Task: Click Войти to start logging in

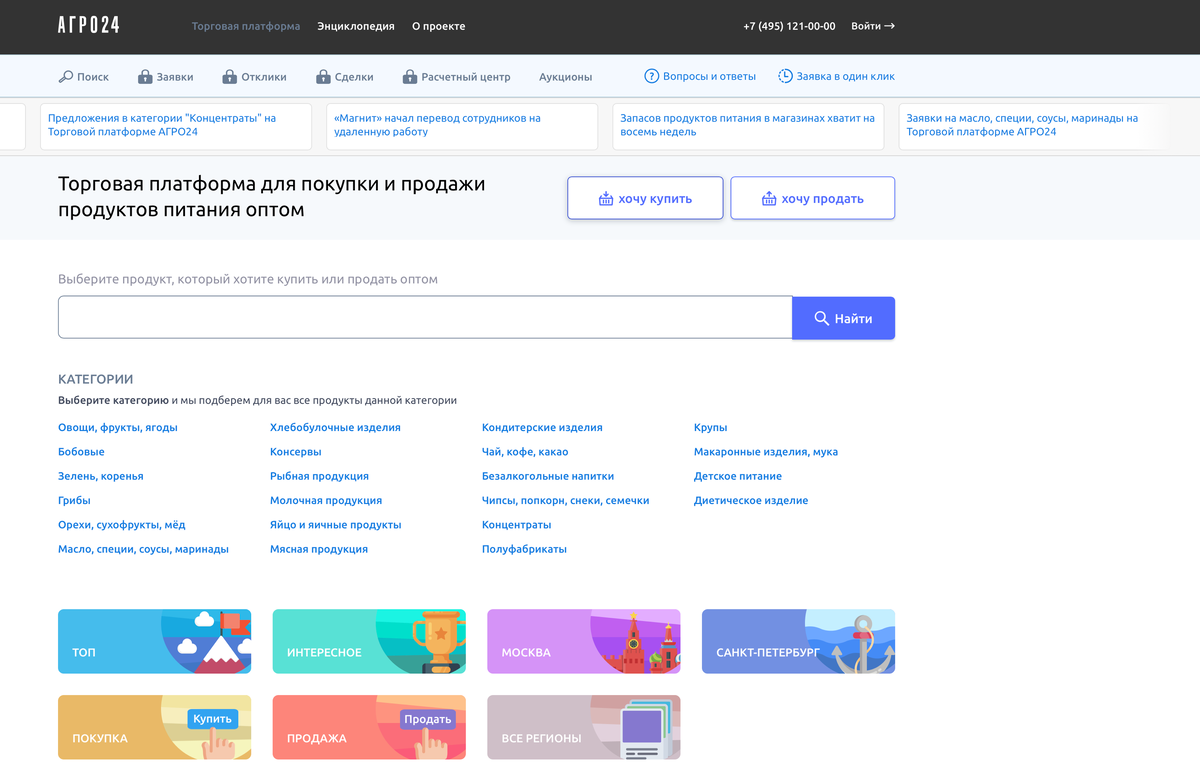Action: pyautogui.click(x=866, y=27)
